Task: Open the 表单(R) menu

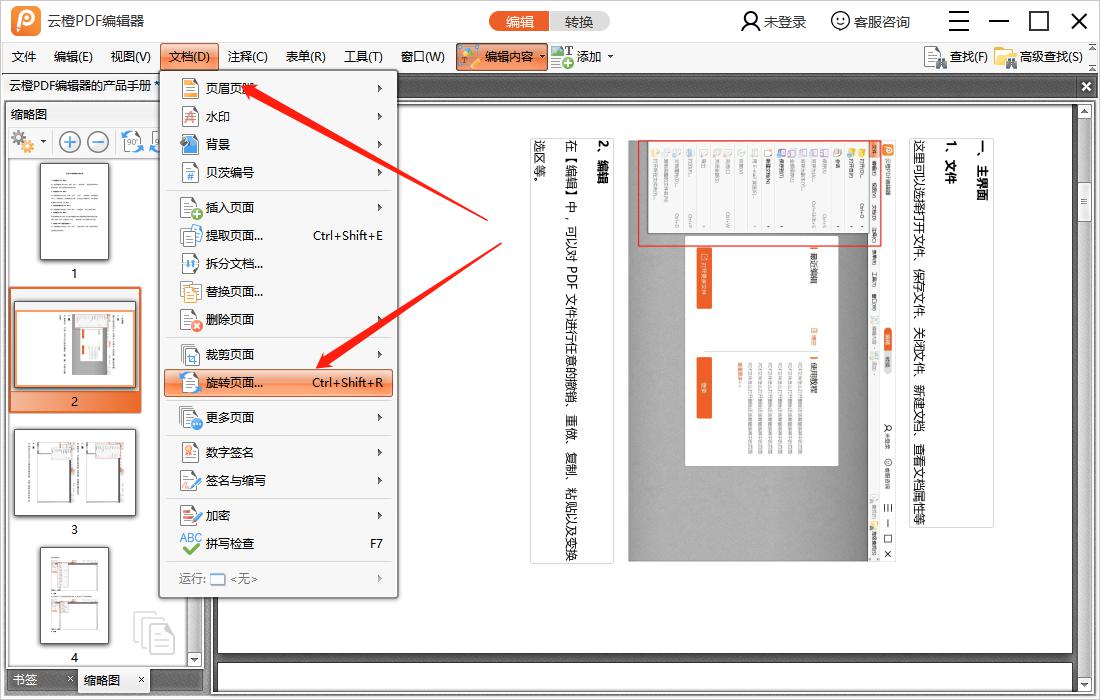Action: [x=305, y=57]
